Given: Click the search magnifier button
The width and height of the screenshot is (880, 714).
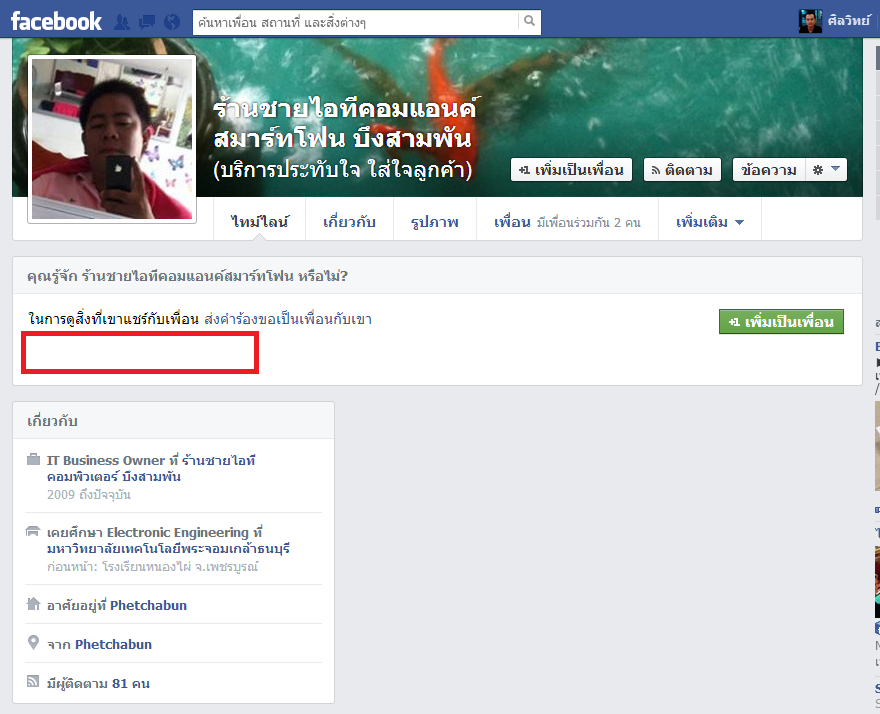Looking at the screenshot, I should click(x=529, y=21).
